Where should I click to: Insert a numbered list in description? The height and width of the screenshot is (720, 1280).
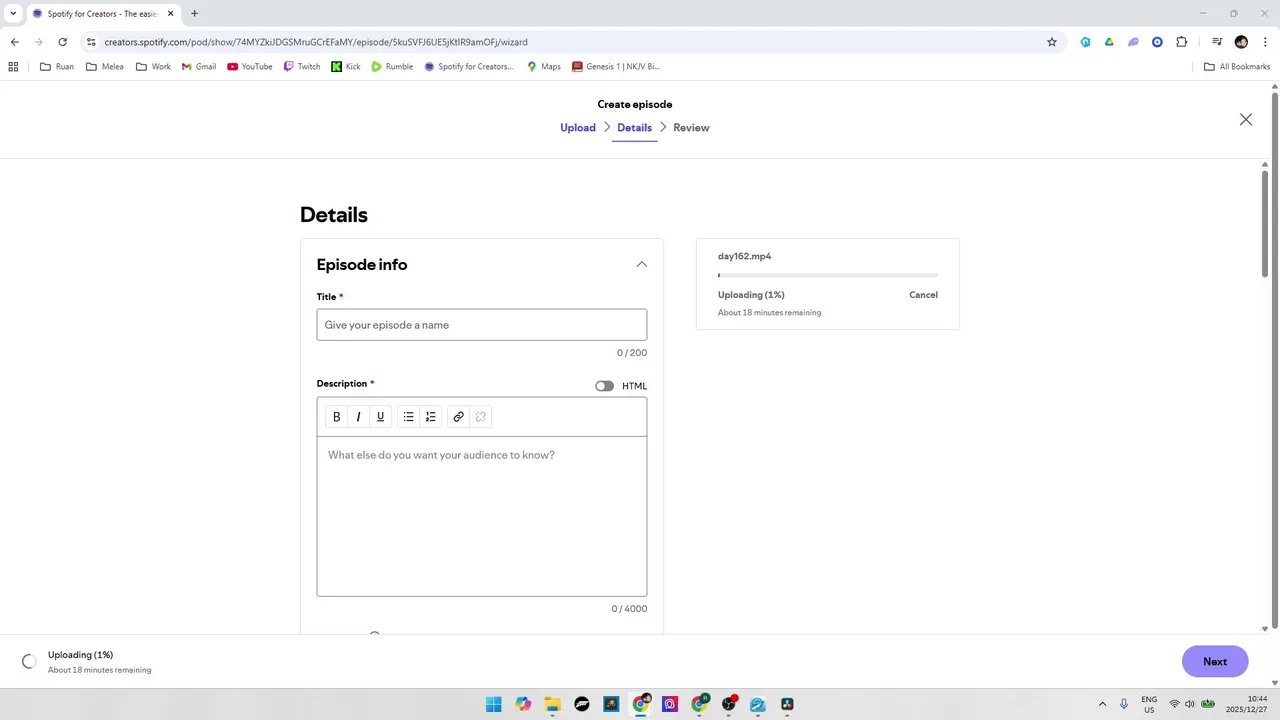[x=431, y=417]
